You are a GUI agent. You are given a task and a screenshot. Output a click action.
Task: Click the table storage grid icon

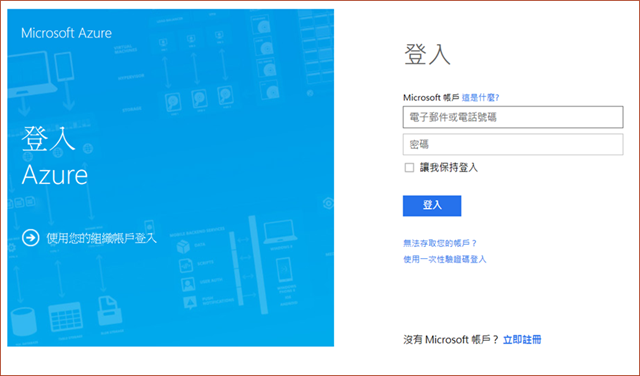tap(66, 318)
